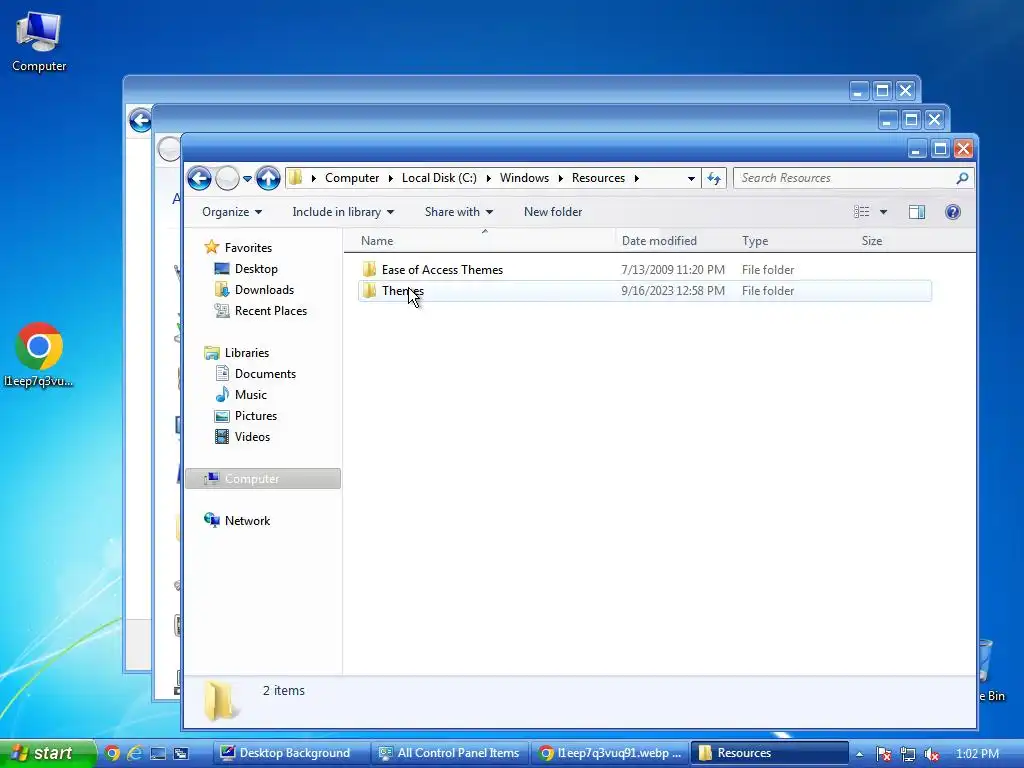The height and width of the screenshot is (768, 1024).
Task: Open Downloads under Favorites
Action: (x=264, y=289)
